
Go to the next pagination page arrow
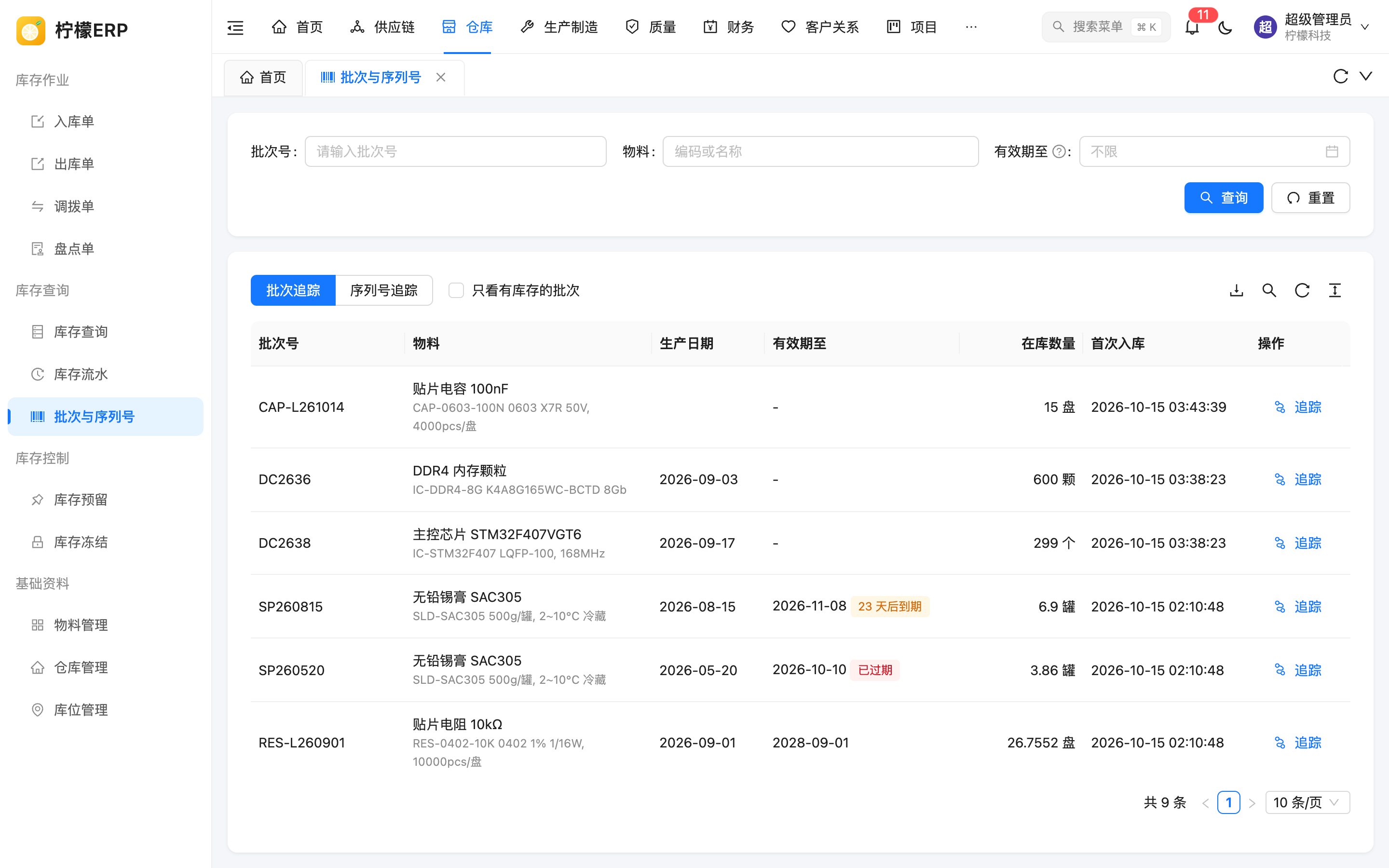pos(1252,802)
